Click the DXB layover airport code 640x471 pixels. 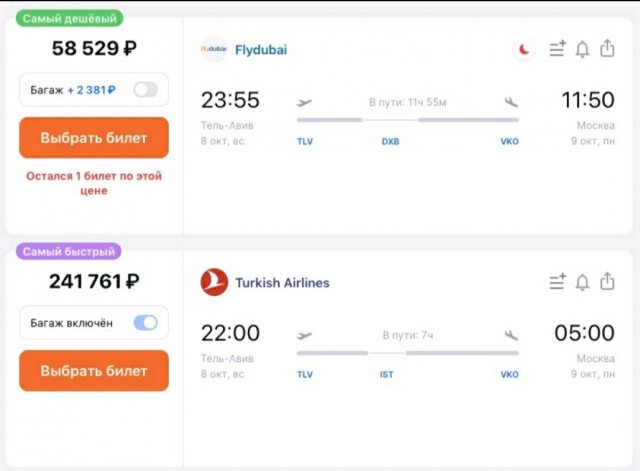(x=390, y=142)
